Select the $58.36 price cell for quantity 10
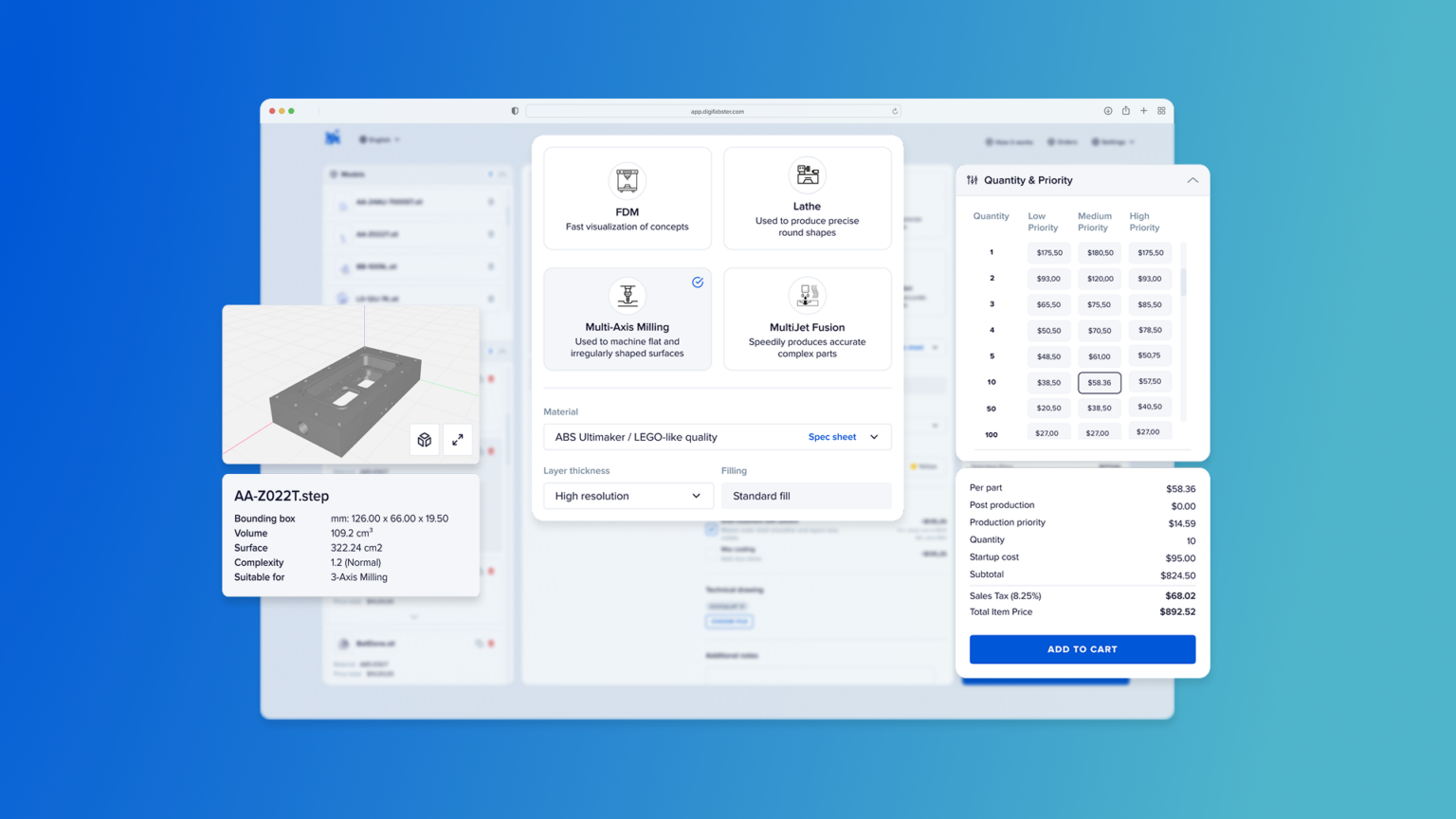1456x819 pixels. [1099, 382]
